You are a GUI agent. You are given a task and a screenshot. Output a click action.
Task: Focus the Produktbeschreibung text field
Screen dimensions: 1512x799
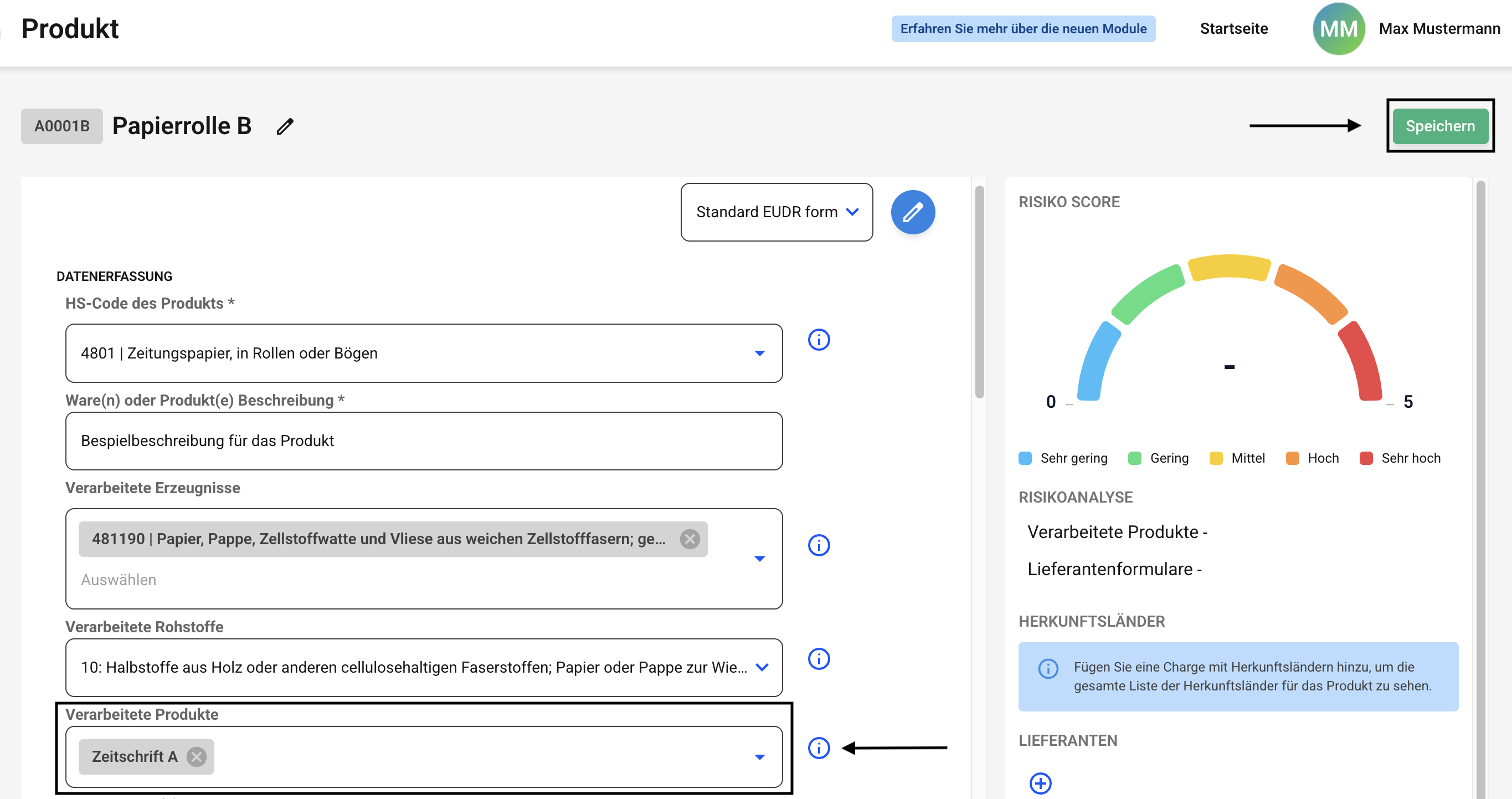point(424,441)
